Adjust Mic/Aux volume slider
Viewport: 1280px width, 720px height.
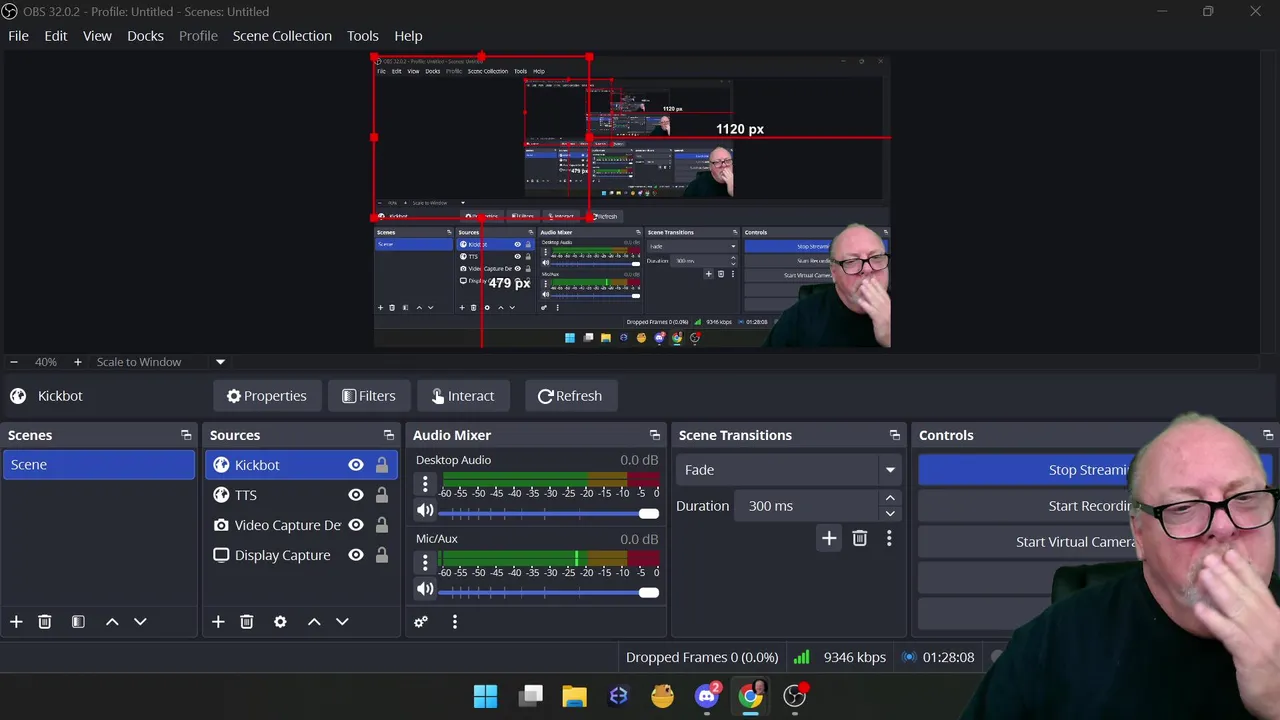coord(548,592)
